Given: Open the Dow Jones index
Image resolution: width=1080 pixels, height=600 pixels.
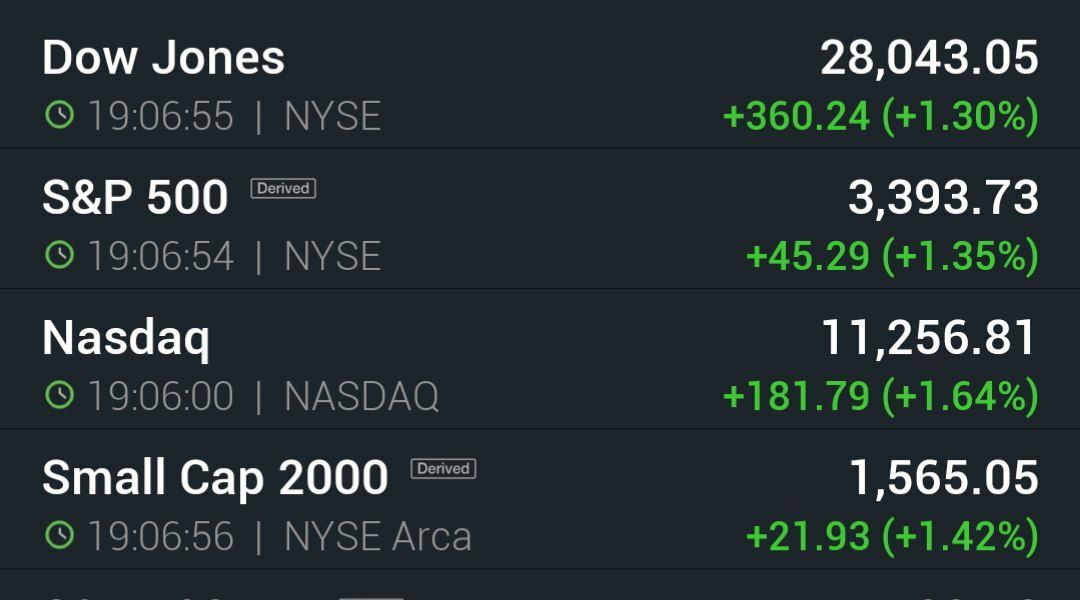Looking at the screenshot, I should click(x=540, y=77).
